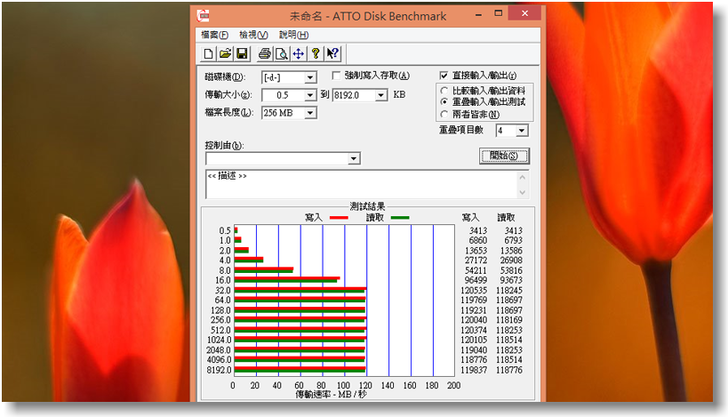Open the 256 MB file length dropdown
This screenshot has width=728, height=417.
311,113
